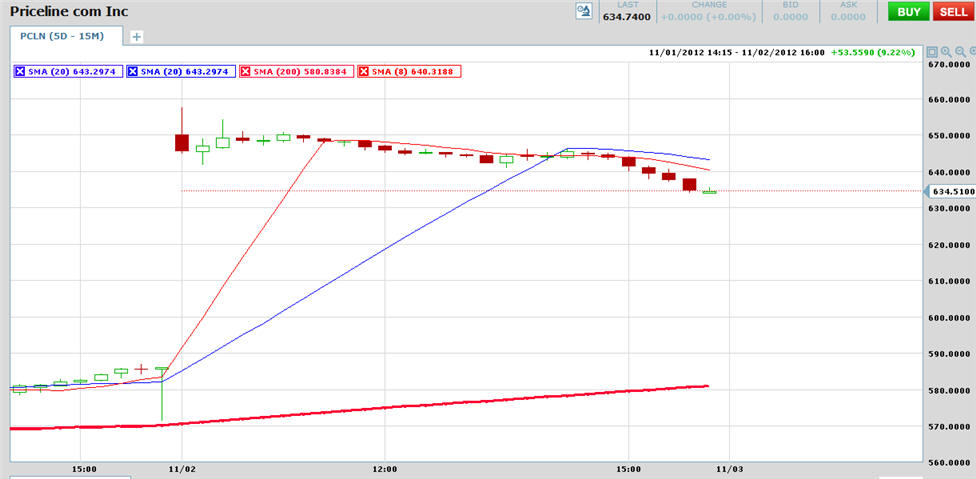Click the red SELL button
Image resolution: width=976 pixels, height=479 pixels.
953,12
